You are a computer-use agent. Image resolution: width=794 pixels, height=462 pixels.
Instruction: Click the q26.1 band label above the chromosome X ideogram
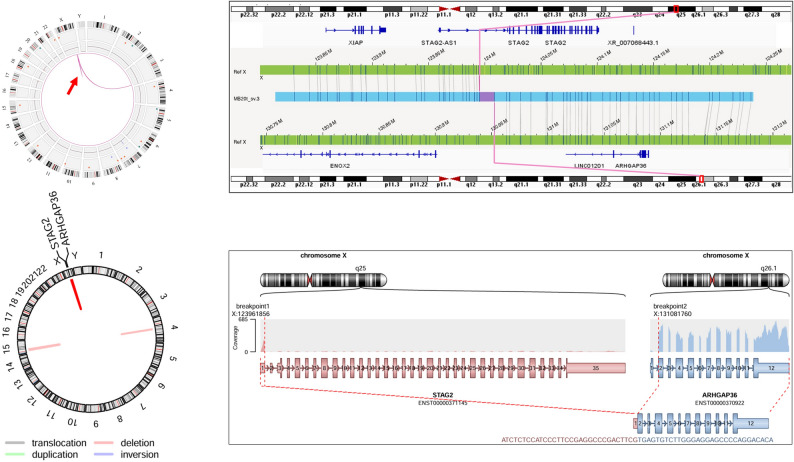(768, 268)
